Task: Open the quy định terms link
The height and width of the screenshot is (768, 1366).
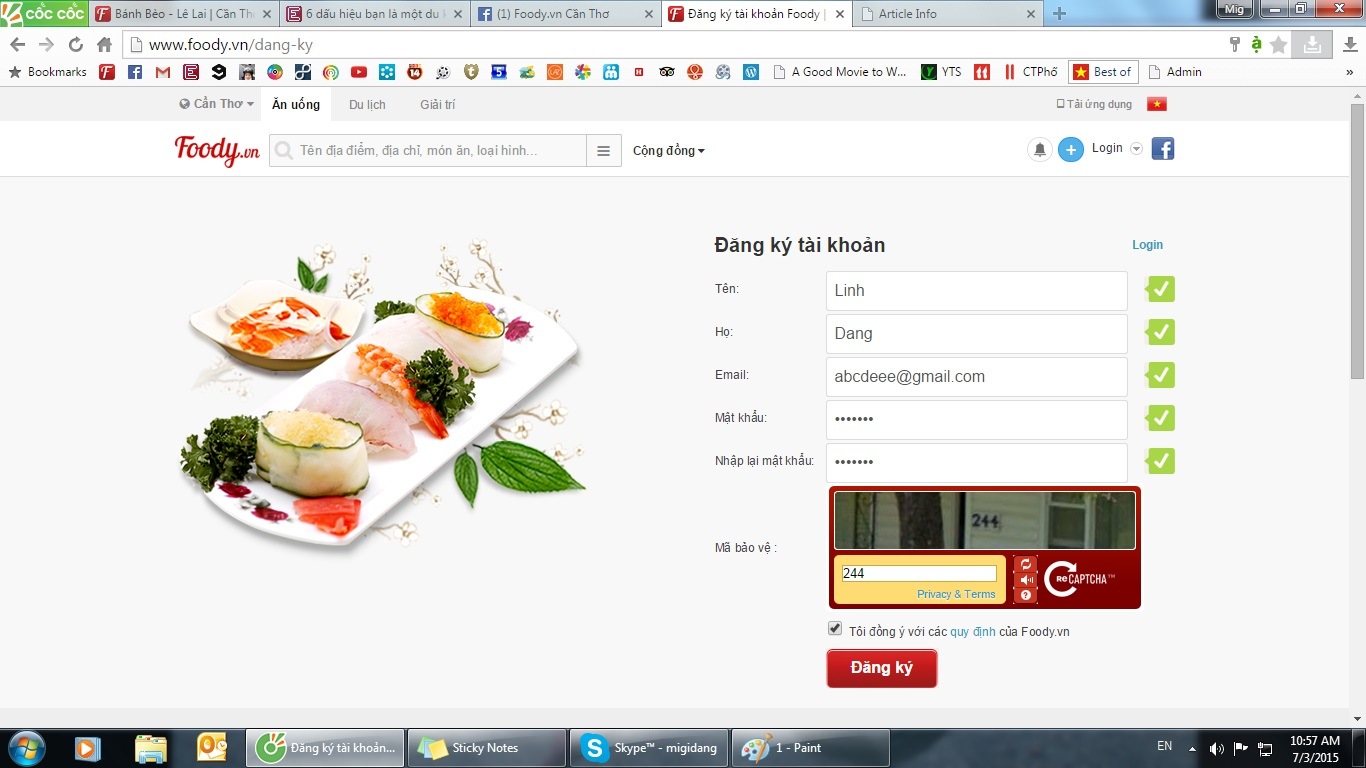Action: pyautogui.click(x=972, y=632)
